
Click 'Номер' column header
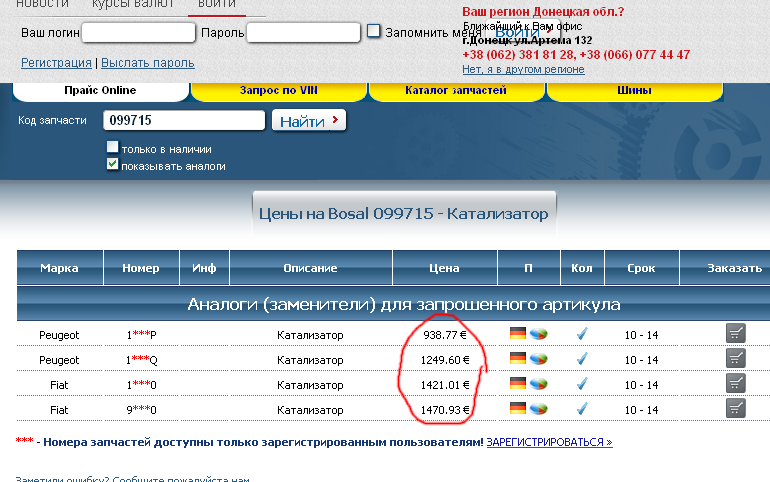click(141, 268)
